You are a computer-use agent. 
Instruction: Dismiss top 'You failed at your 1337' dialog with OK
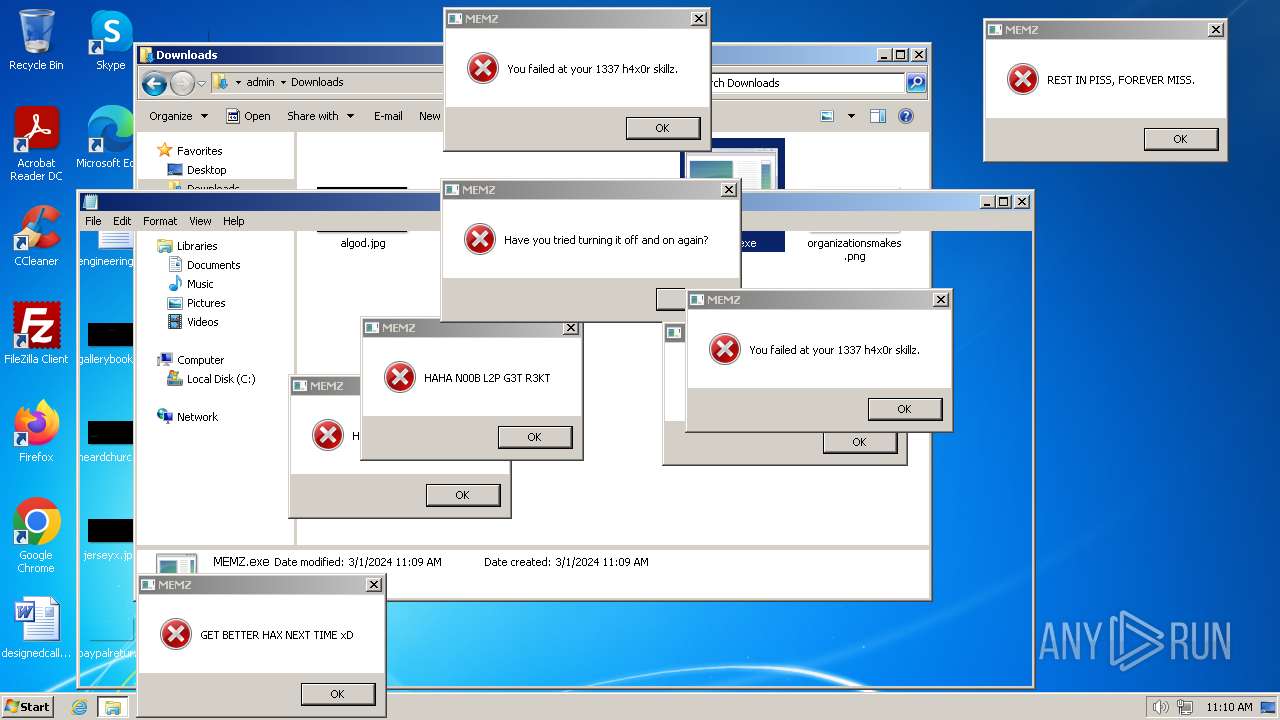click(663, 128)
